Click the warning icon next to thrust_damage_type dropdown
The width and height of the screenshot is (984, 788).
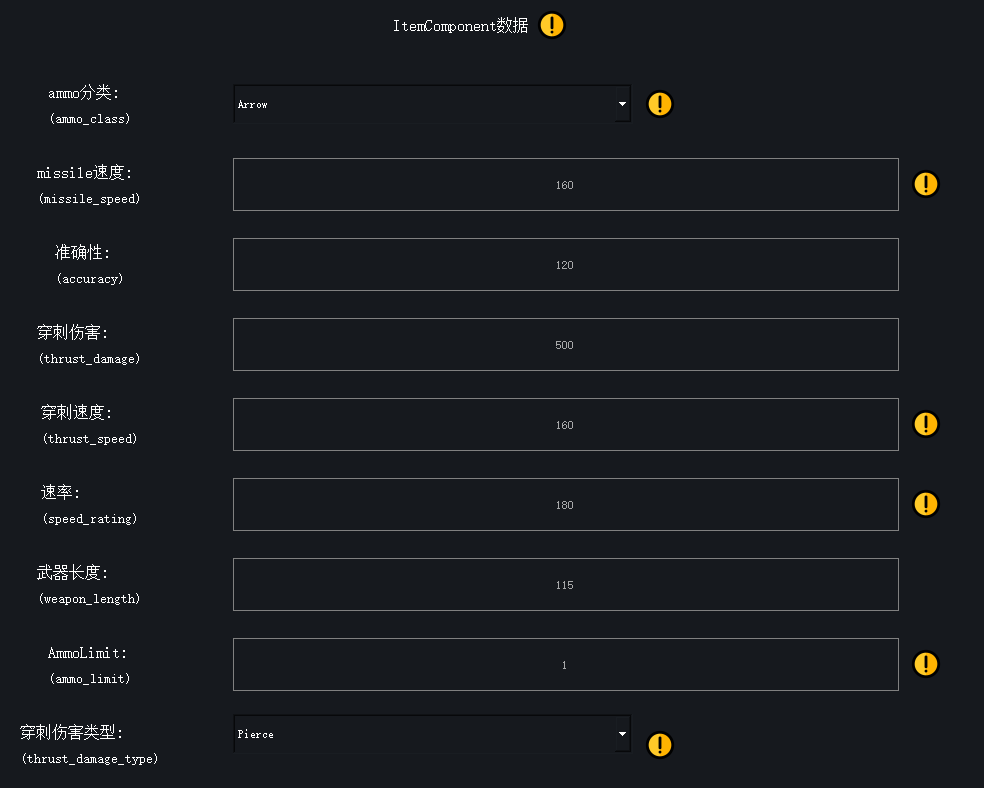coord(660,745)
